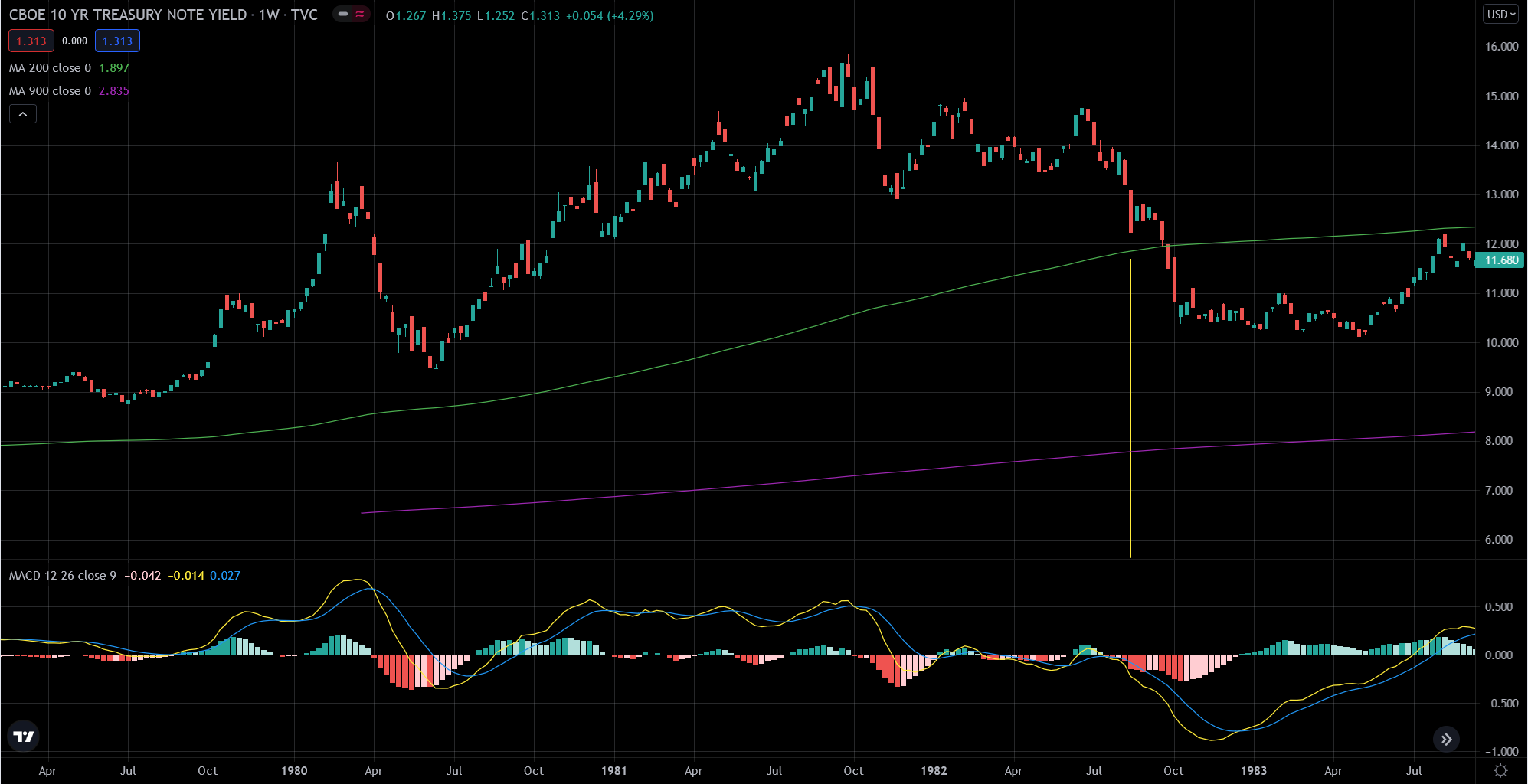This screenshot has height=784, width=1528.
Task: Collapse the indicator legend with the caret button
Action: (x=23, y=114)
